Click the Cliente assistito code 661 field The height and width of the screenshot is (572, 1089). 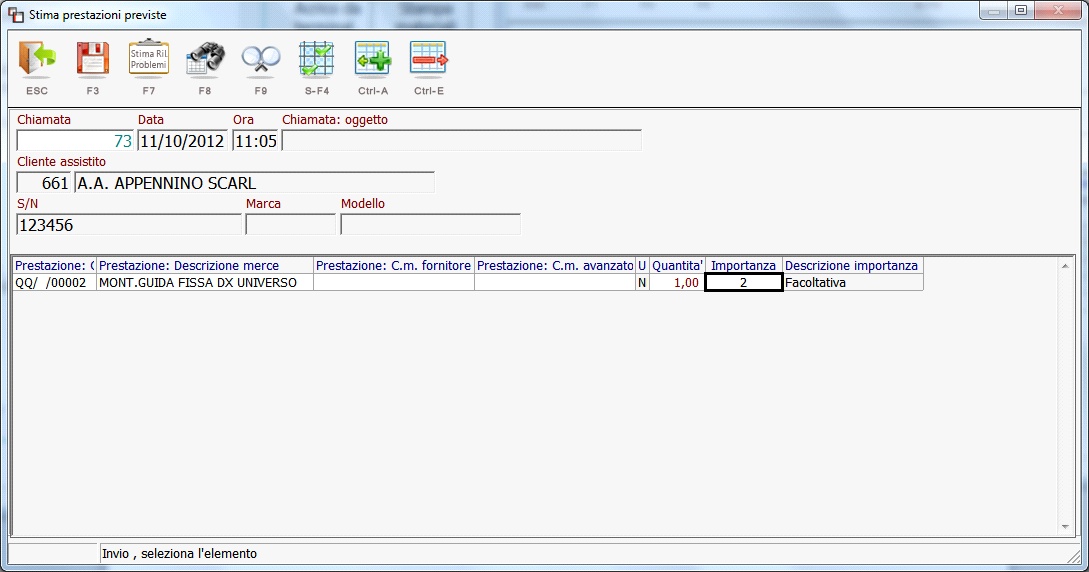44,183
